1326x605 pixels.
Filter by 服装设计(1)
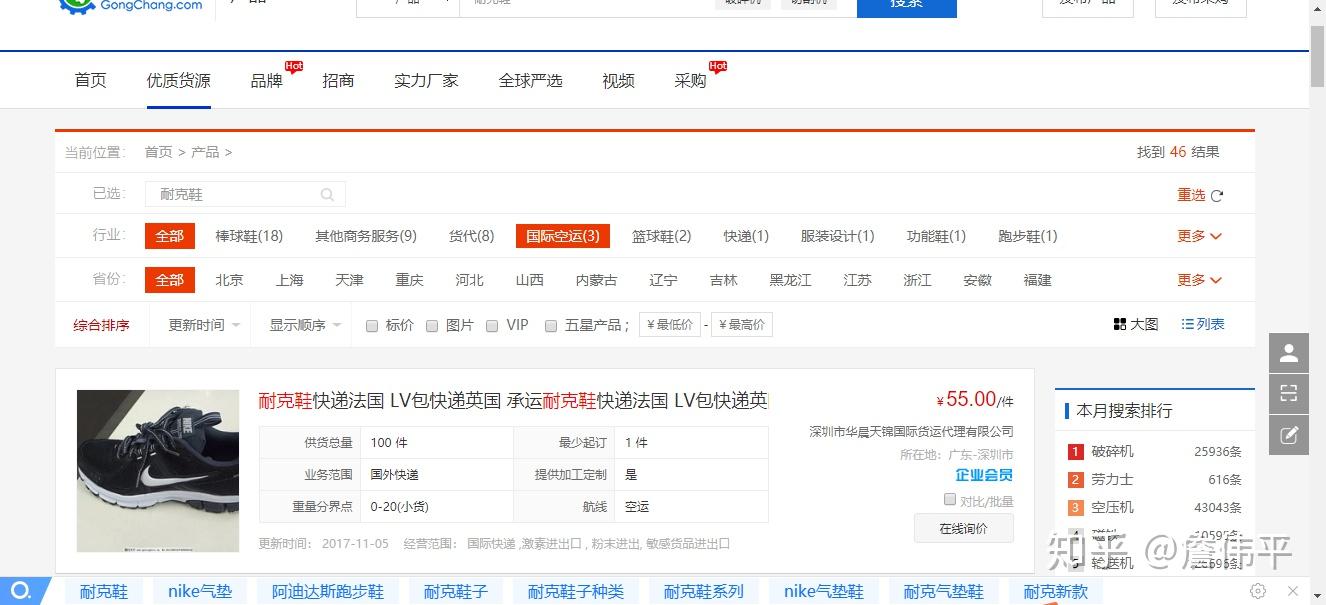coord(837,236)
